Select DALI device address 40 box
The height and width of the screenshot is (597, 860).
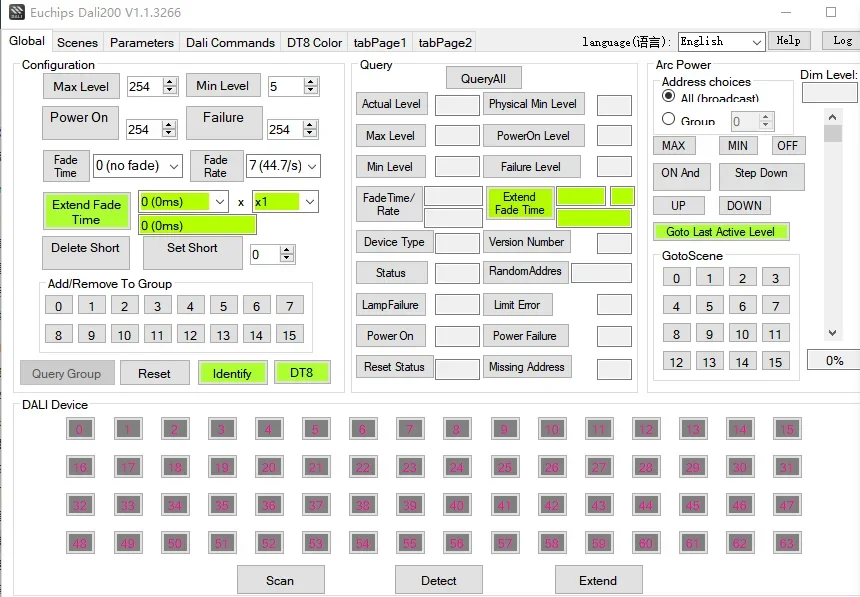[x=457, y=505]
